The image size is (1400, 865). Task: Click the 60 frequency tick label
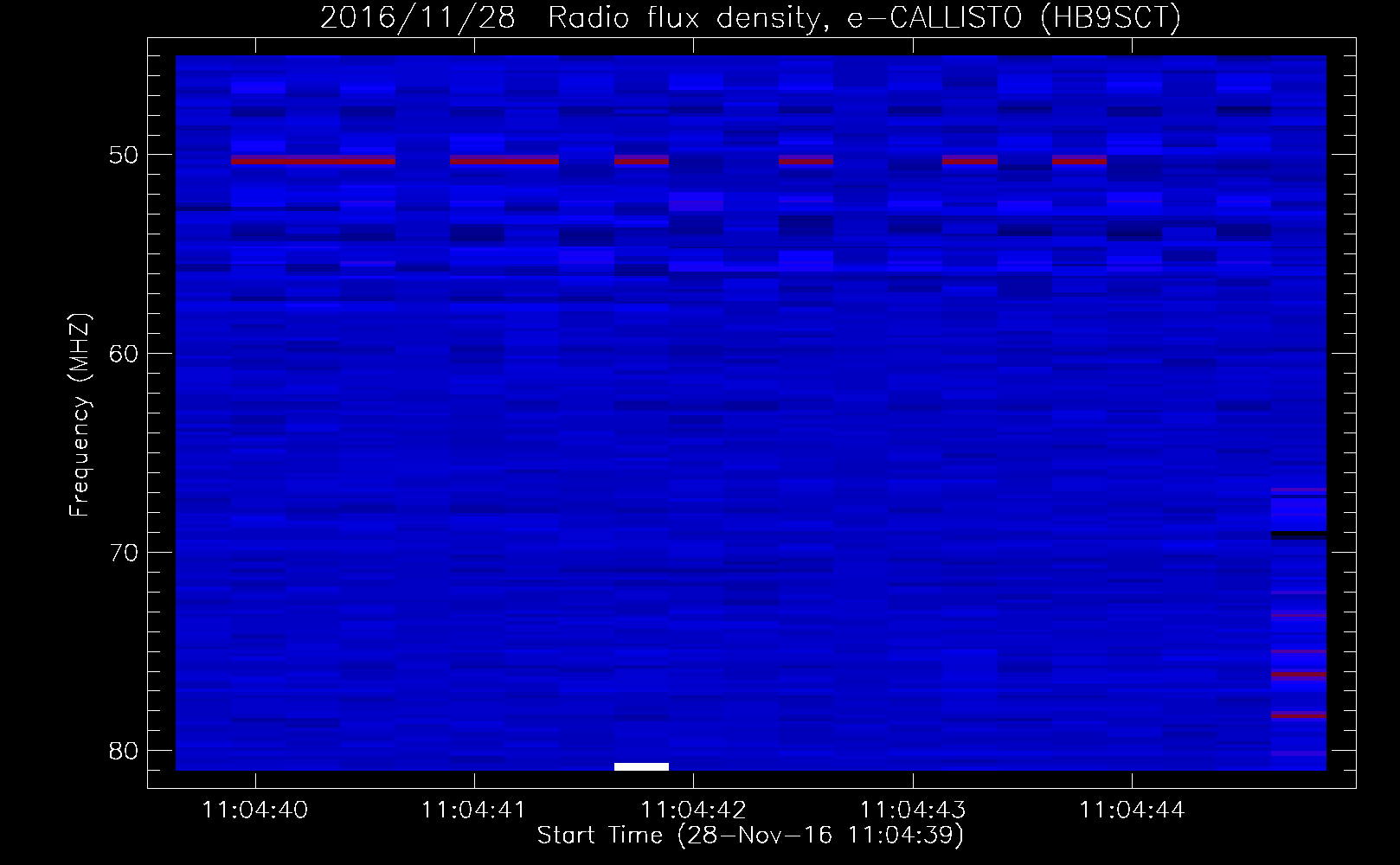pos(124,354)
